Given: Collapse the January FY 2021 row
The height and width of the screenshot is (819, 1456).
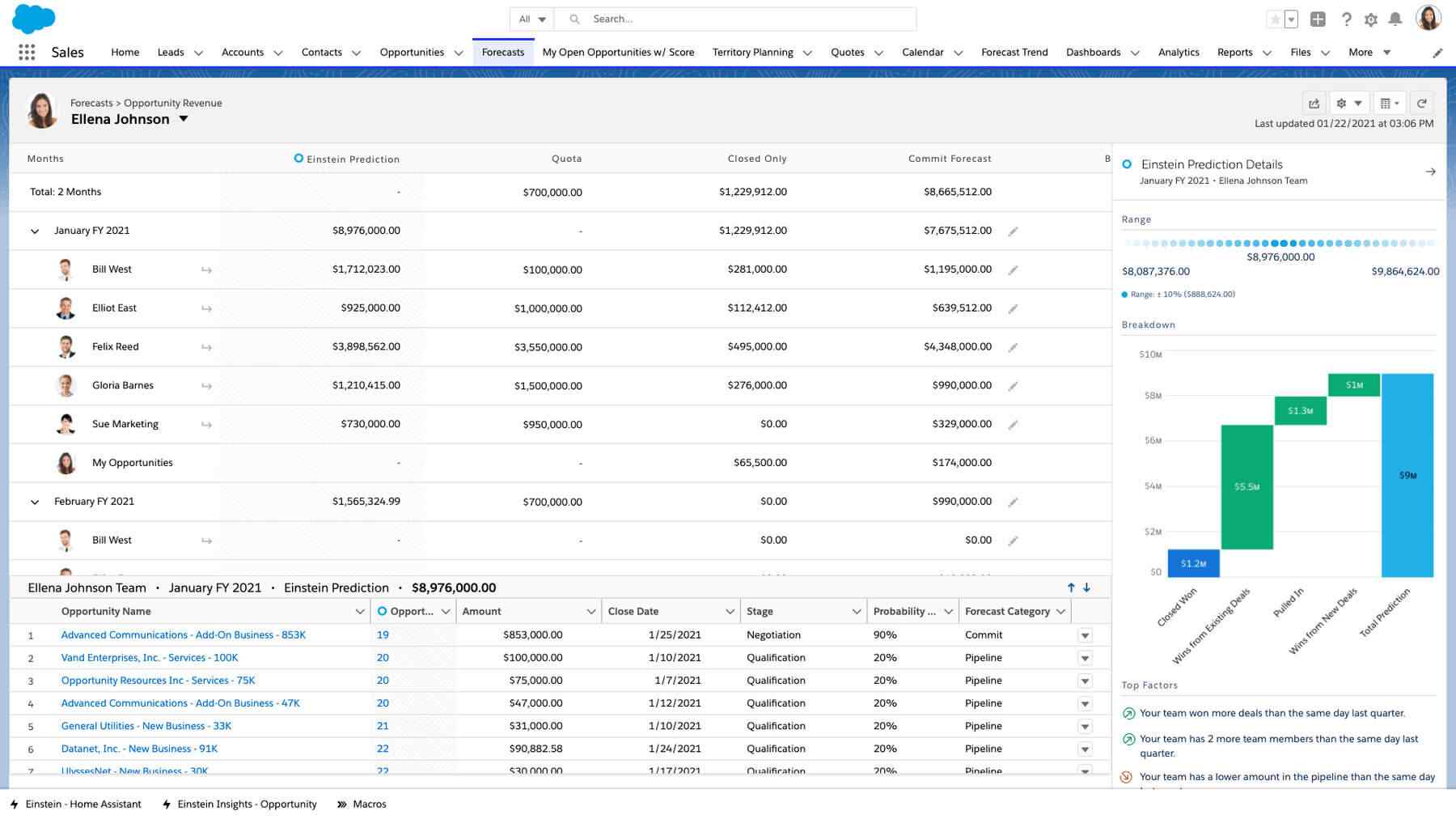Looking at the screenshot, I should point(35,231).
